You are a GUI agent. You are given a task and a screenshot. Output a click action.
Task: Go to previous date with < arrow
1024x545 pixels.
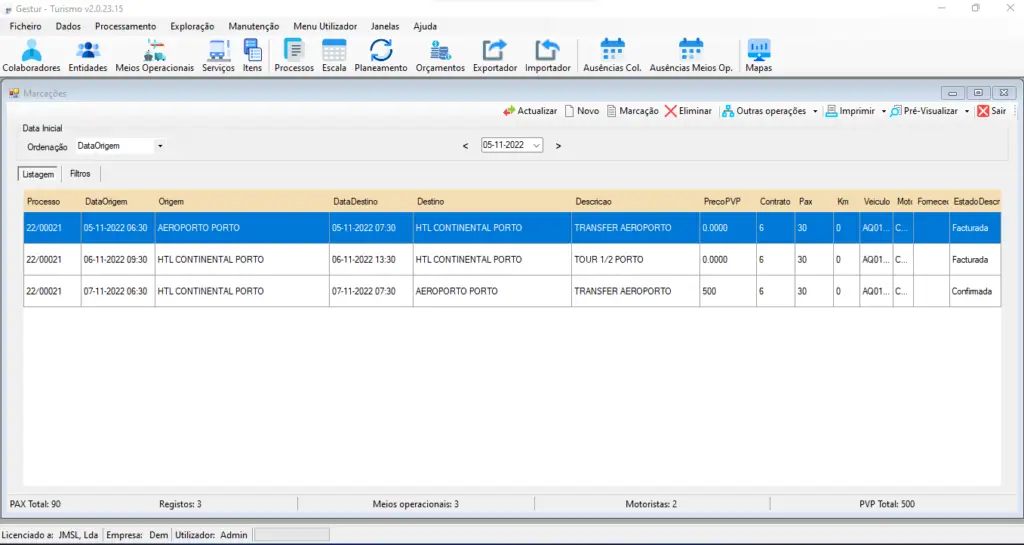pyautogui.click(x=465, y=146)
